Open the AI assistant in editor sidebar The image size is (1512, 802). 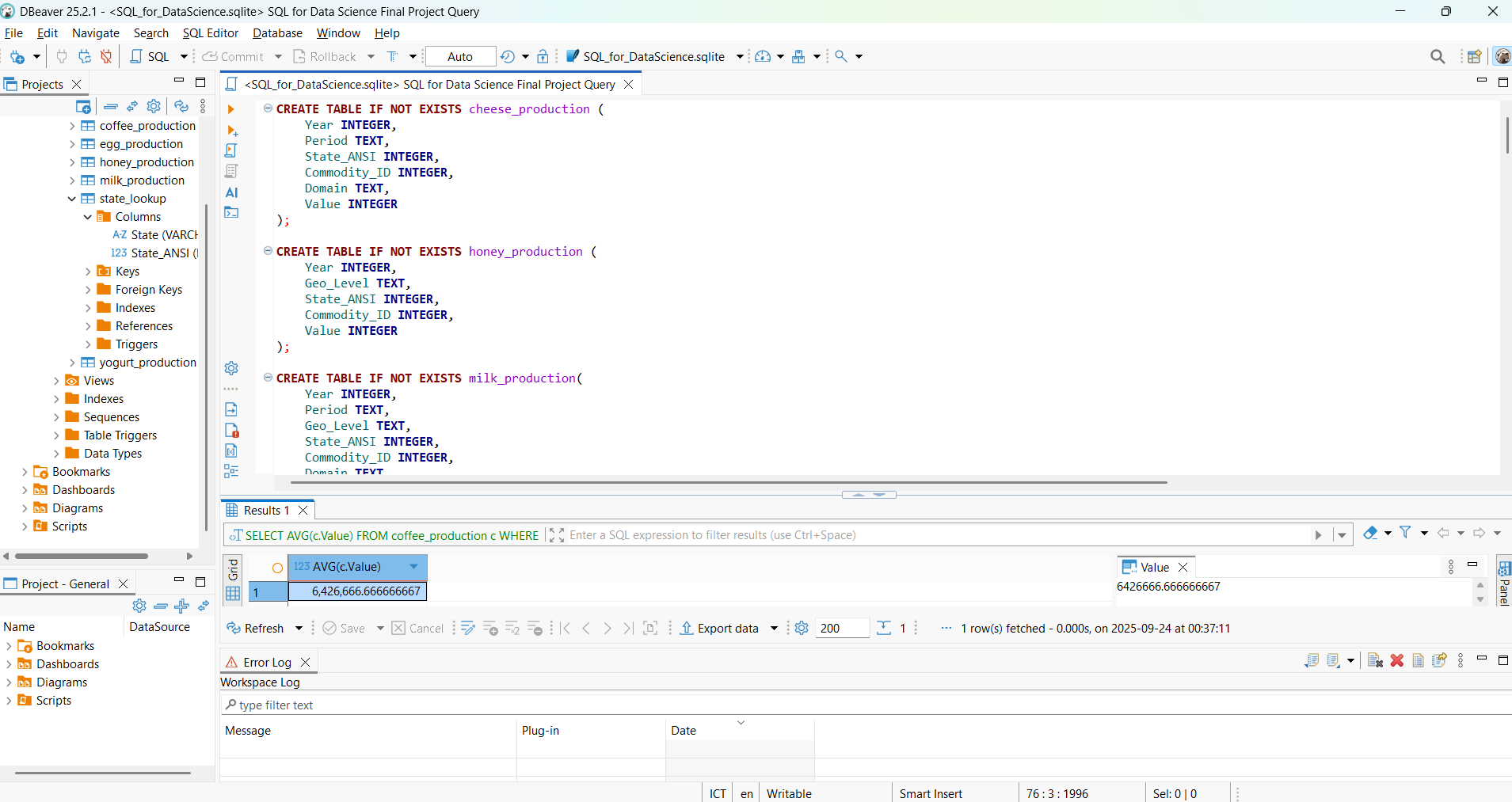pyautogui.click(x=231, y=192)
